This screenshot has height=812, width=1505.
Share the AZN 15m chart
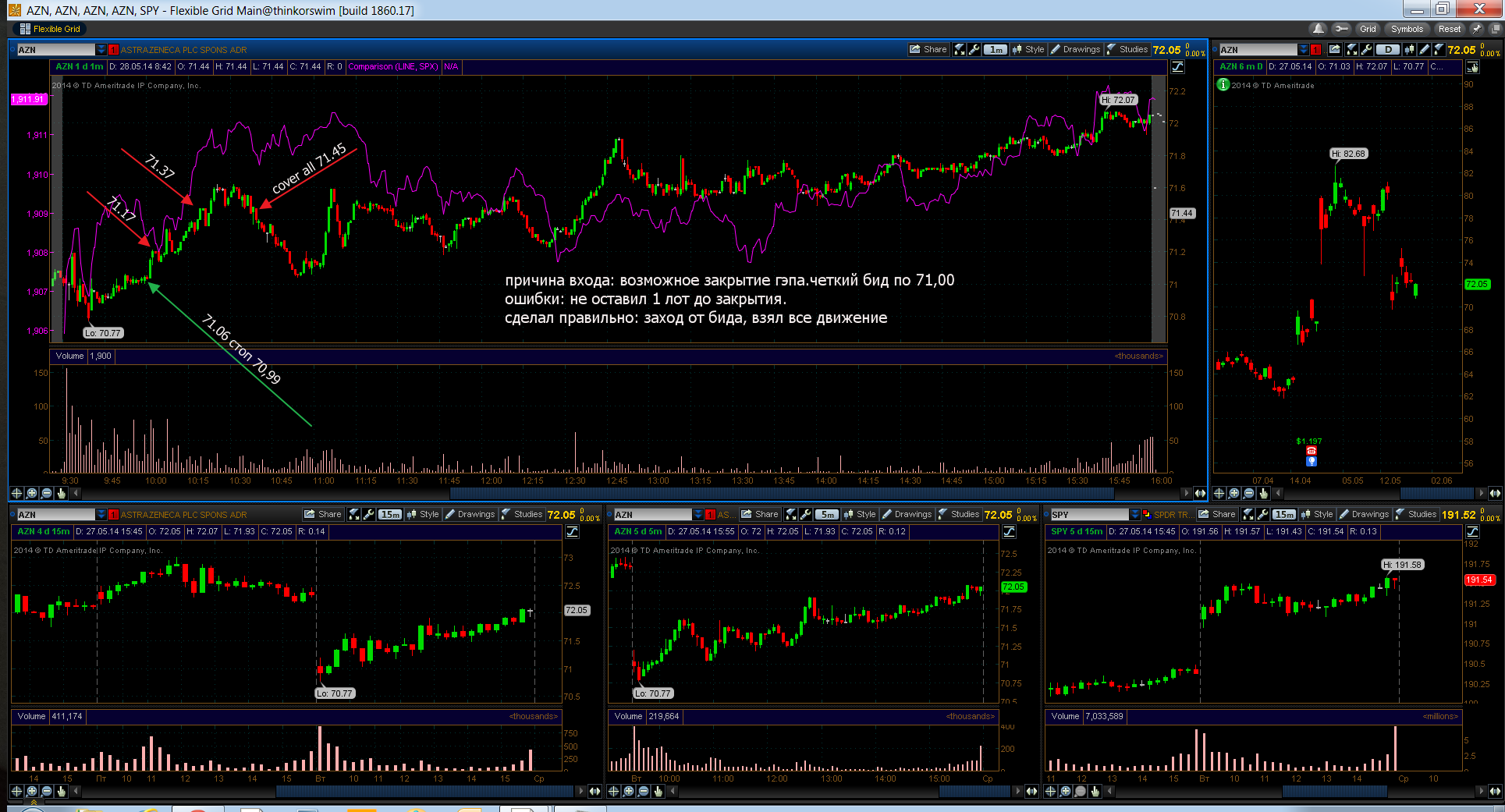[323, 514]
